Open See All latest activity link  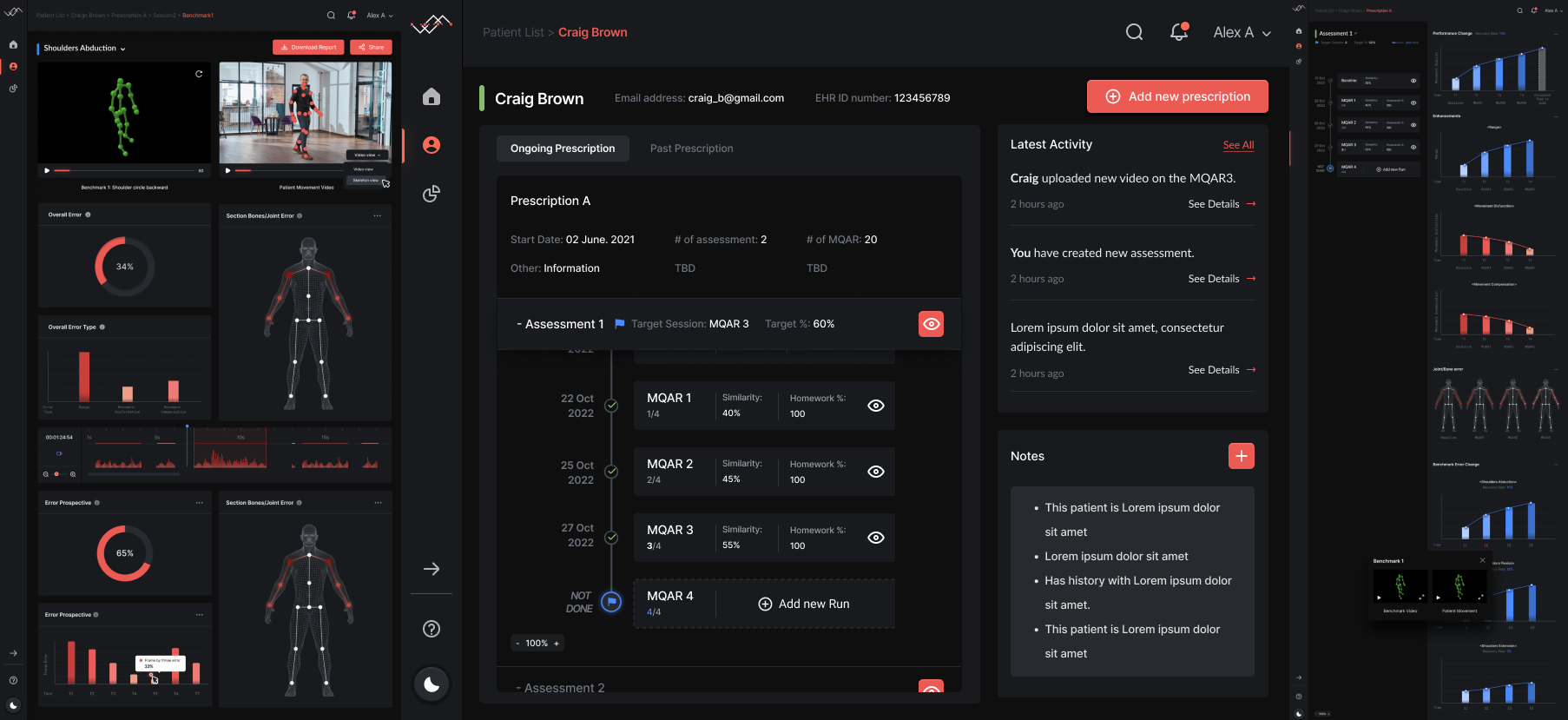pyautogui.click(x=1238, y=145)
